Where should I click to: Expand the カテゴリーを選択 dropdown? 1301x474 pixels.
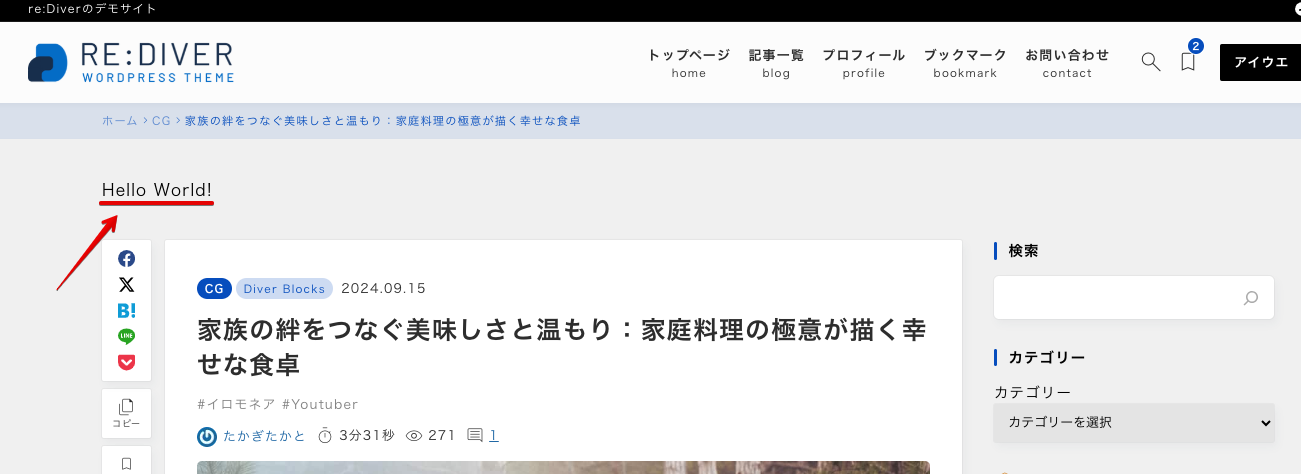click(1134, 423)
